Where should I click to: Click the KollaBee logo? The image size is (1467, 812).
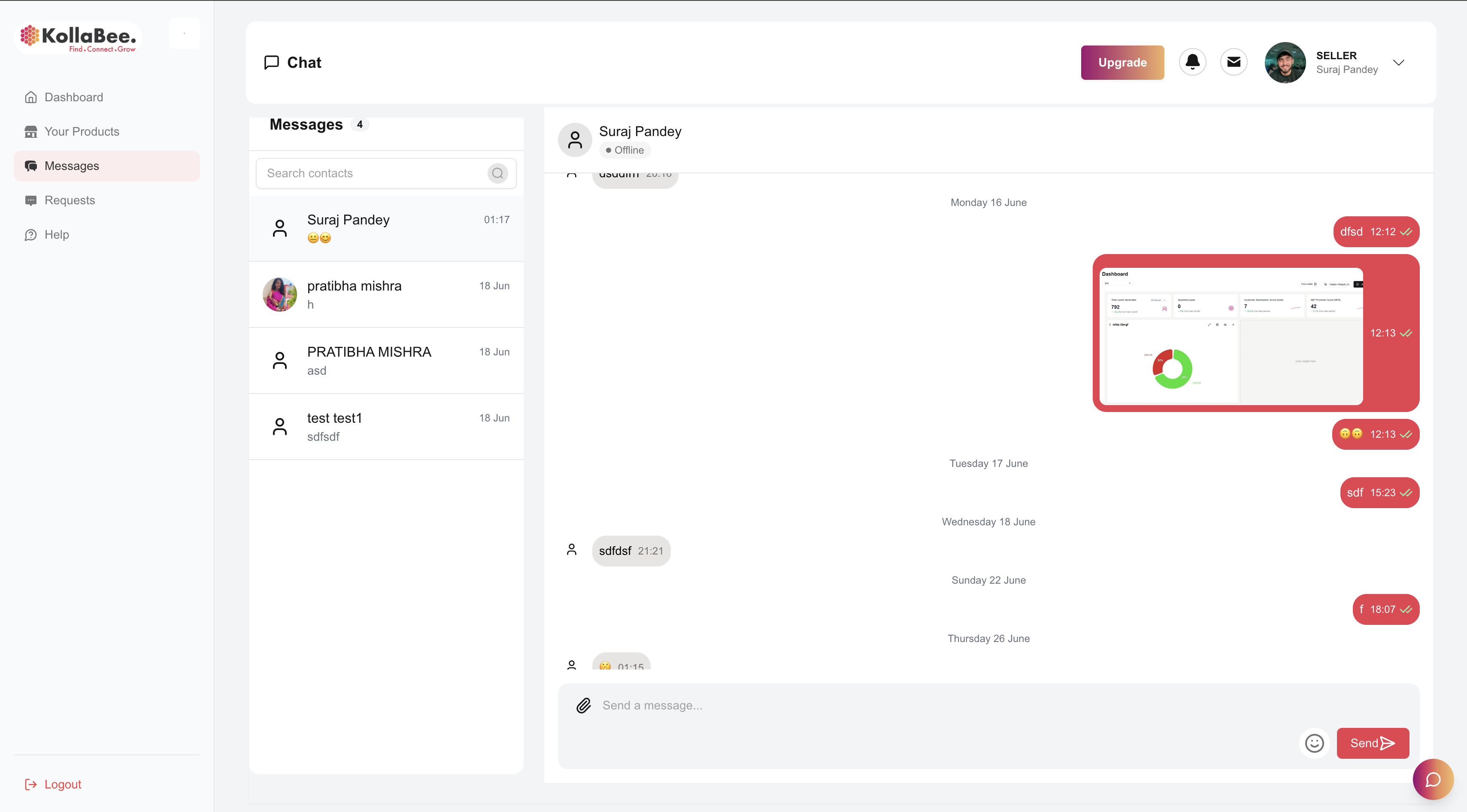point(79,38)
